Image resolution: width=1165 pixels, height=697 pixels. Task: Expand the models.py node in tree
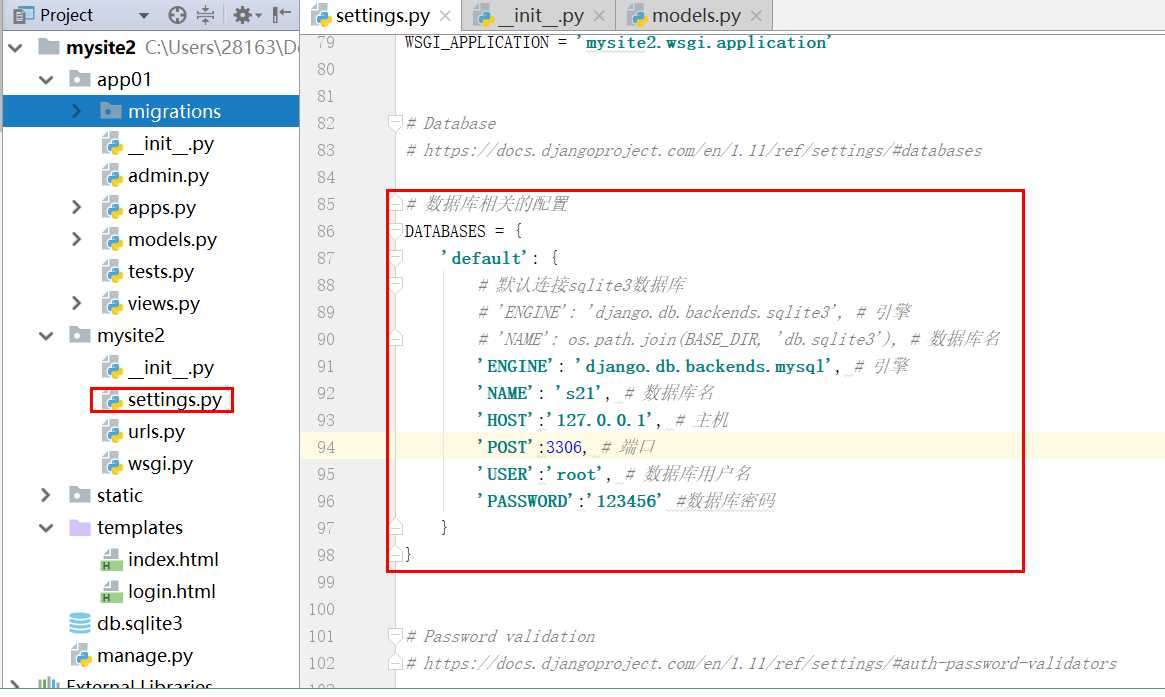(77, 239)
